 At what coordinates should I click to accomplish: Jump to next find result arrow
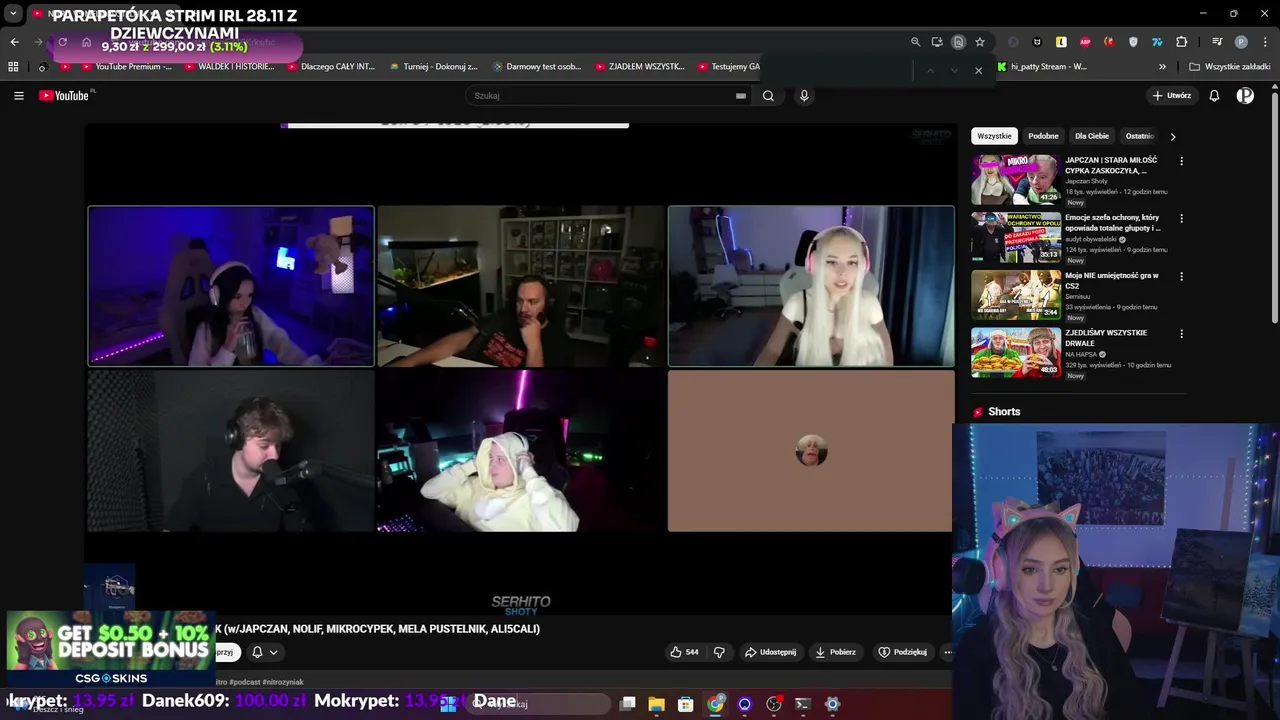click(x=954, y=70)
